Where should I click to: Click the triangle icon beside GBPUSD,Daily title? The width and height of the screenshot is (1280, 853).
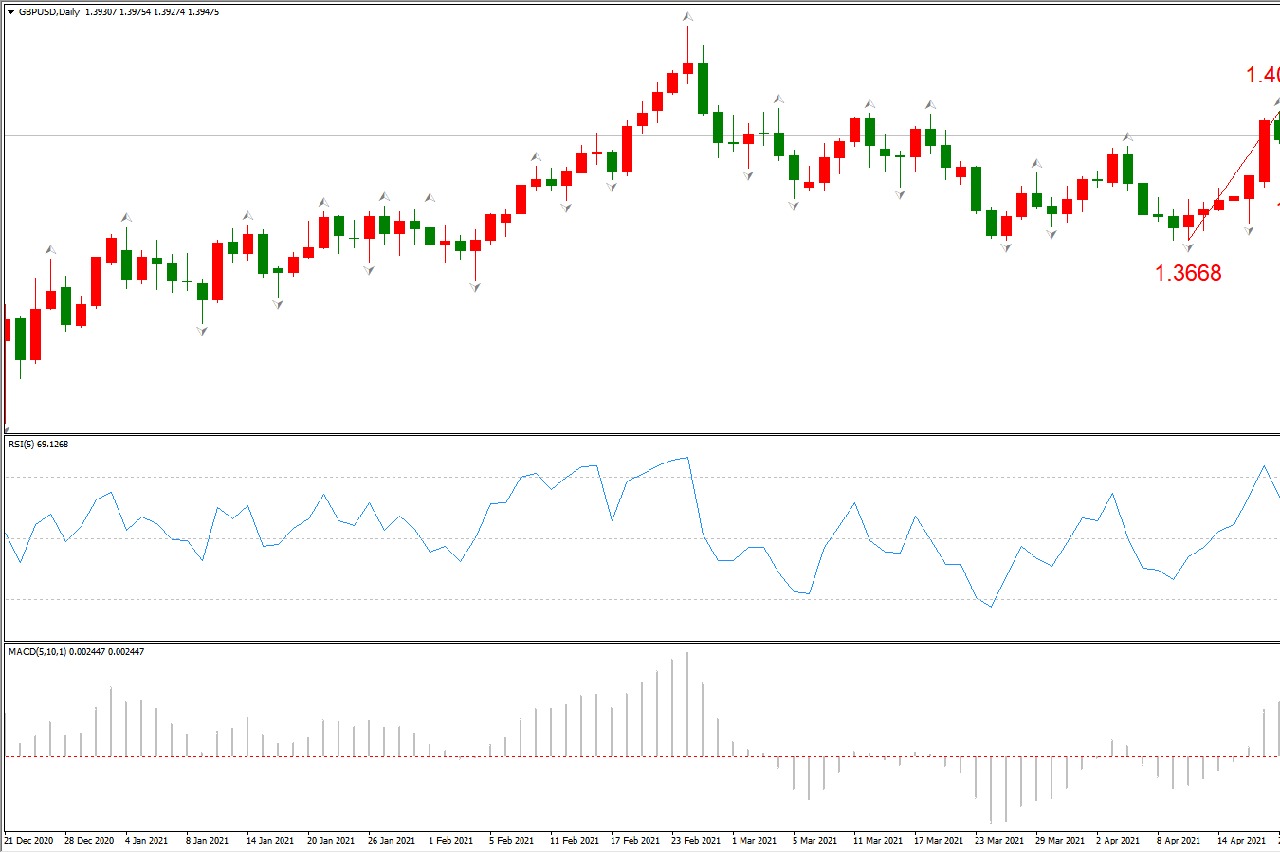[10, 12]
